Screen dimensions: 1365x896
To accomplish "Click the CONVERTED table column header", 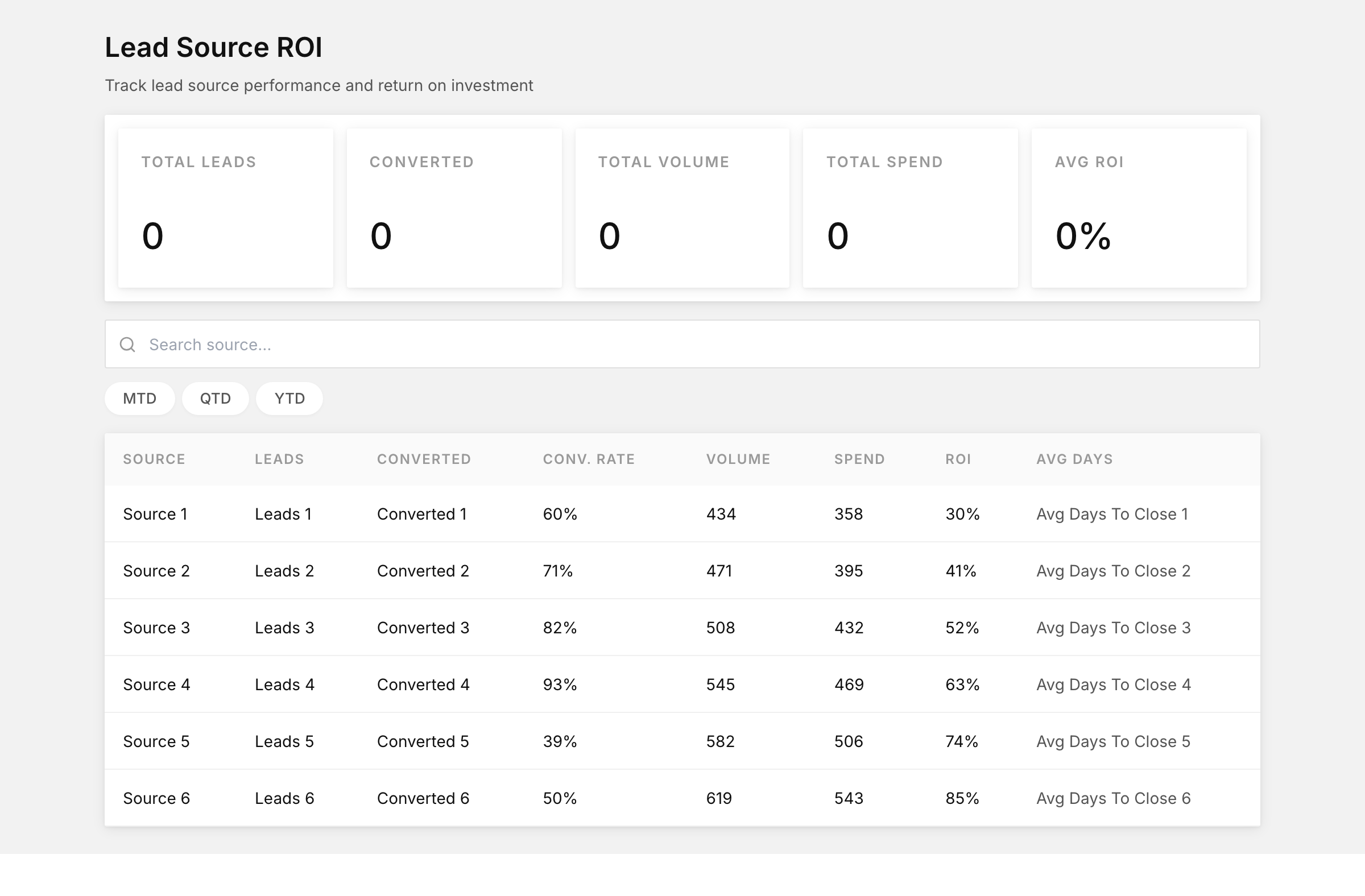I will [424, 459].
